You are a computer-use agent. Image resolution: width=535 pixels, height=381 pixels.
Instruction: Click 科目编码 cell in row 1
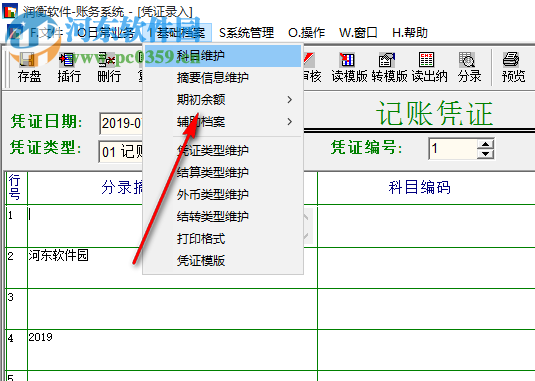[426, 226]
